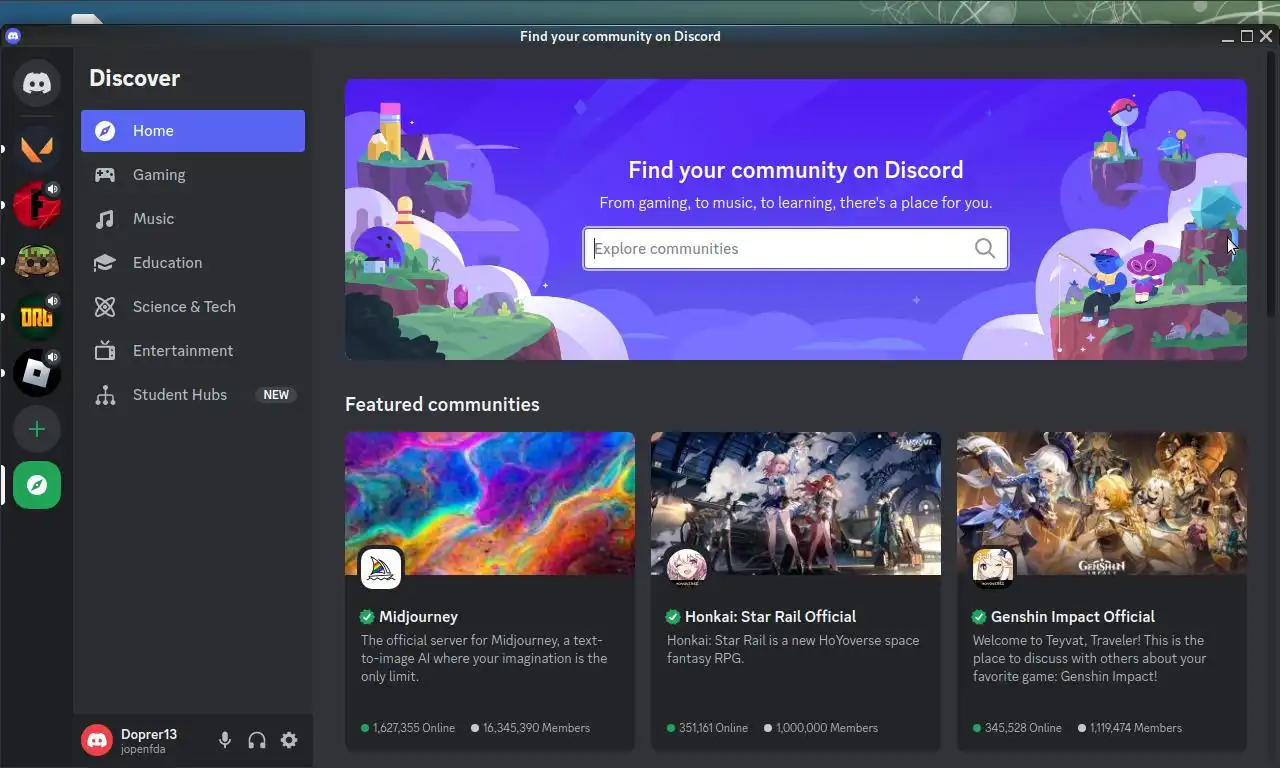Click the Genshin Impact server logo

(993, 569)
